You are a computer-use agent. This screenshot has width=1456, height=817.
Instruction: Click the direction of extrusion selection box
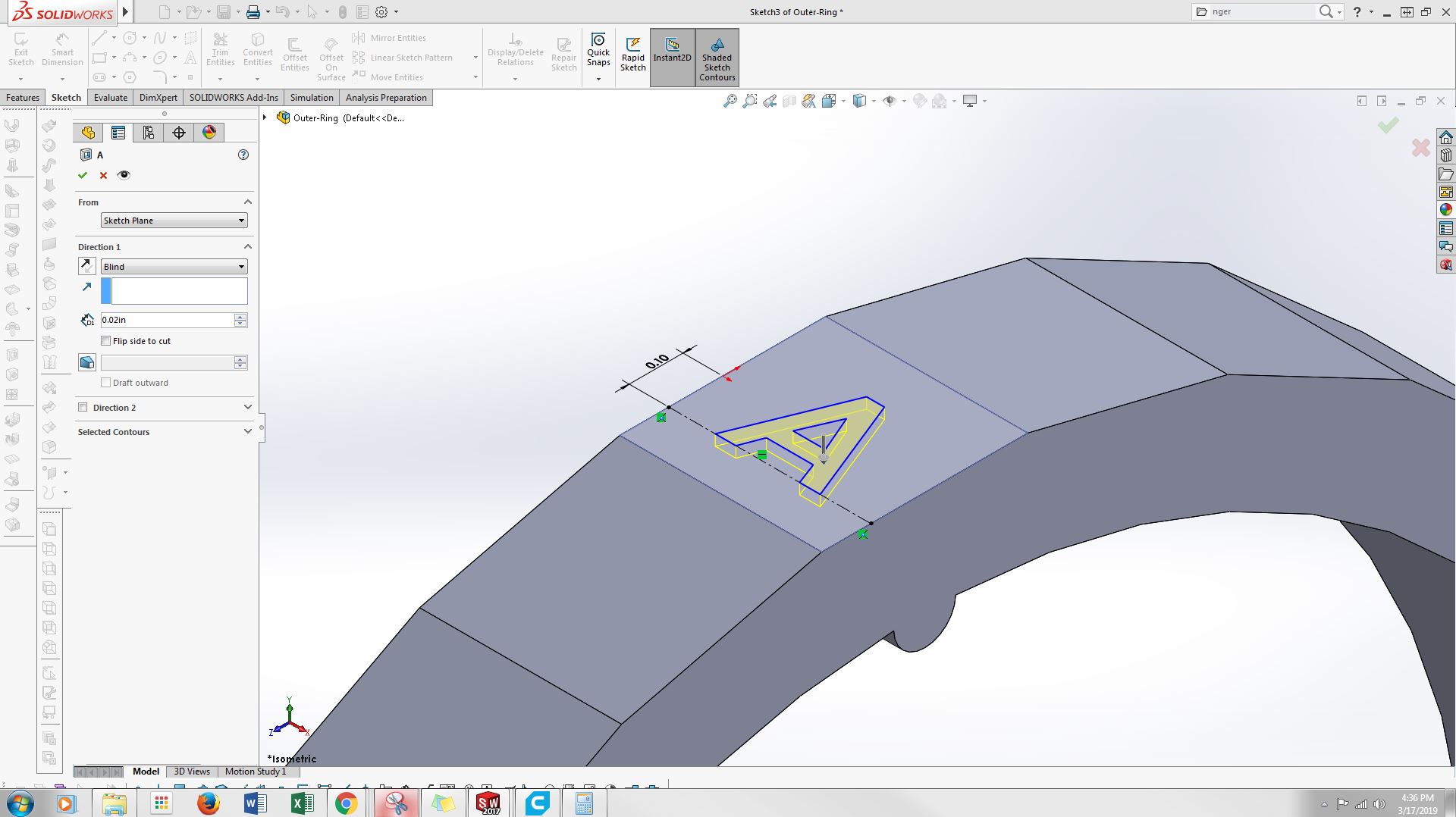pyautogui.click(x=174, y=291)
